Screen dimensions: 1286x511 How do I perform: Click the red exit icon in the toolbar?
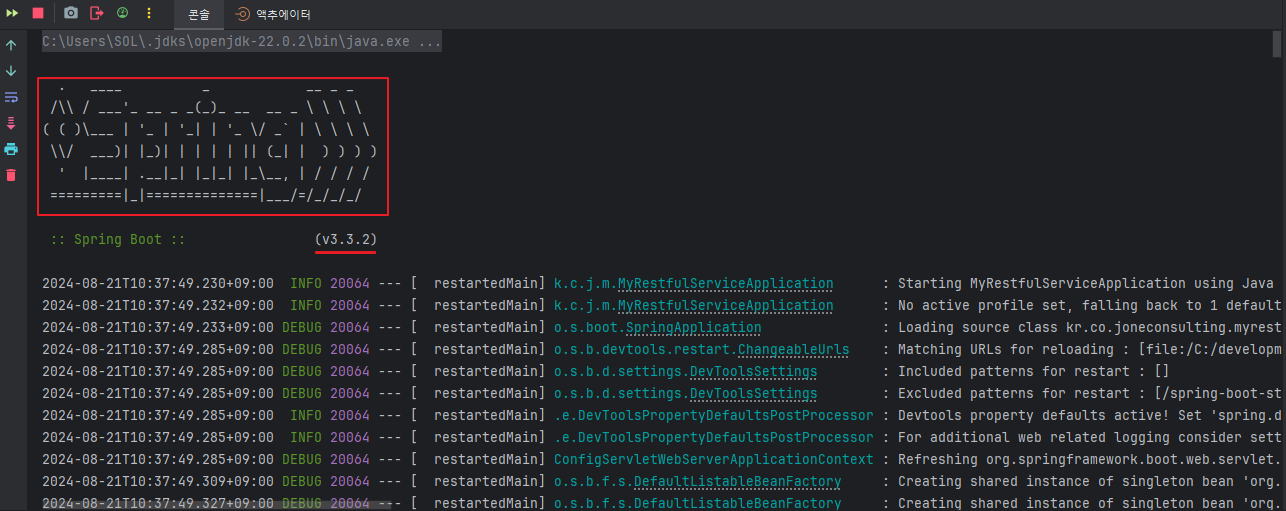point(97,13)
